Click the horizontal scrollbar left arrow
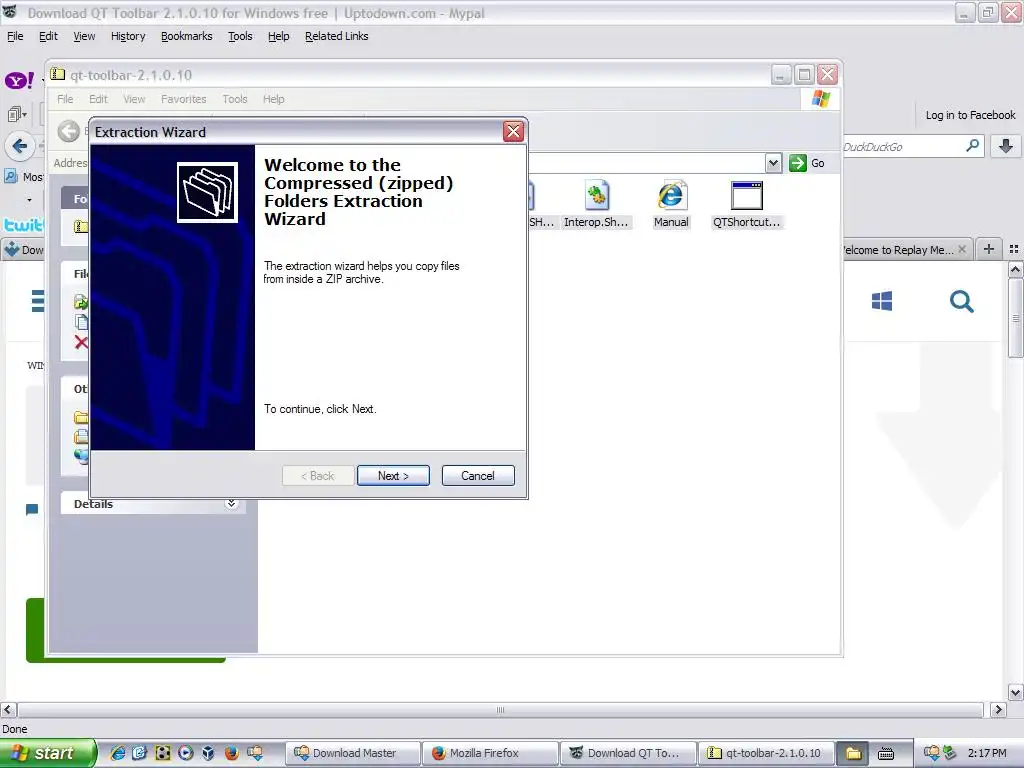The image size is (1024, 768). click(8, 709)
